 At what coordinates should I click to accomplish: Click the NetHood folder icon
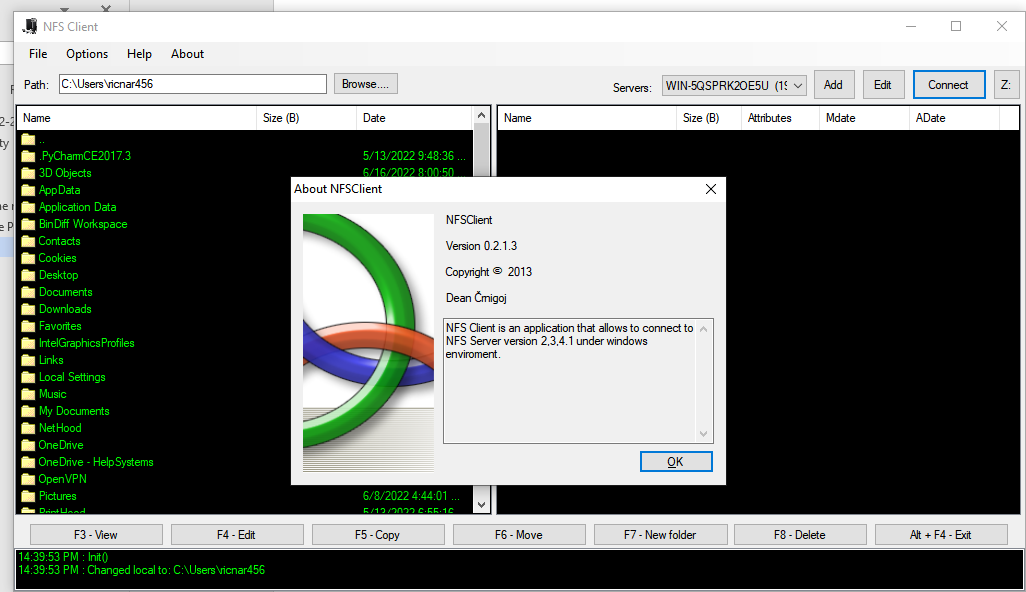(28, 428)
